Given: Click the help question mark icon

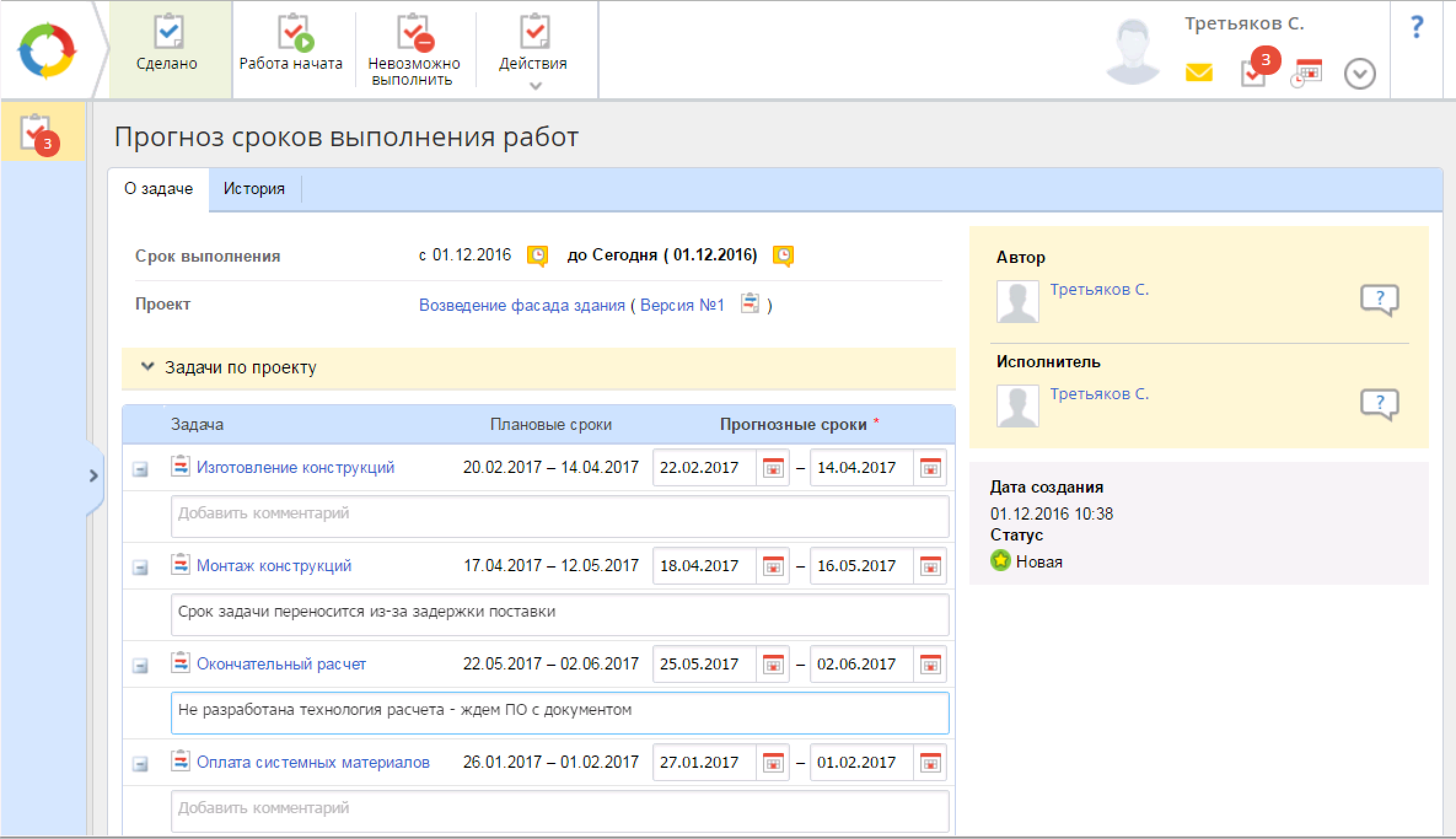Looking at the screenshot, I should [x=1417, y=28].
